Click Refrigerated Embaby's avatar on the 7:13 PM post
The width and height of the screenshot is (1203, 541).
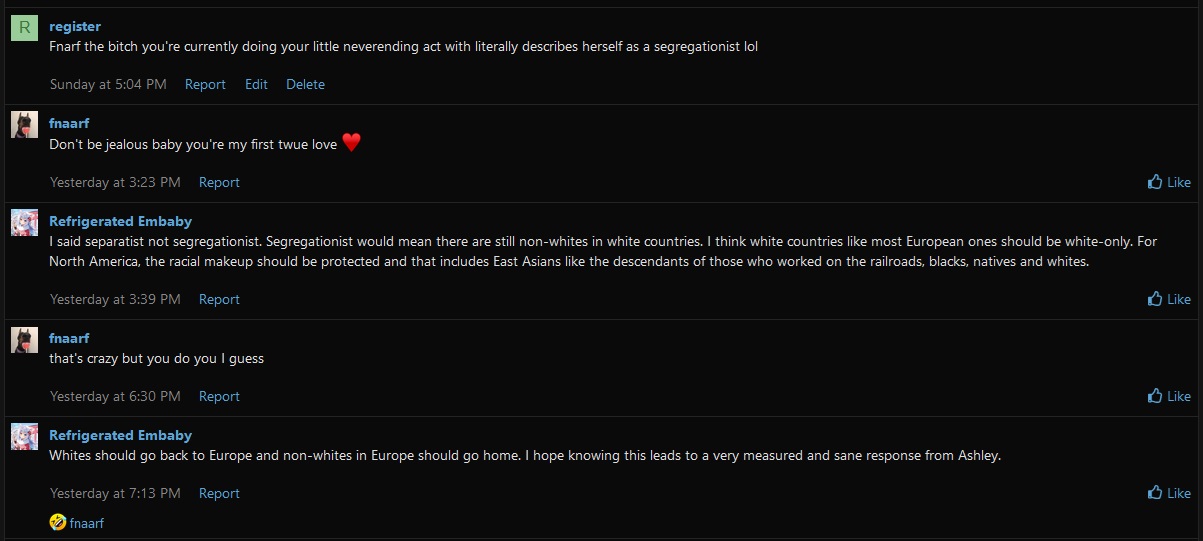pos(24,437)
